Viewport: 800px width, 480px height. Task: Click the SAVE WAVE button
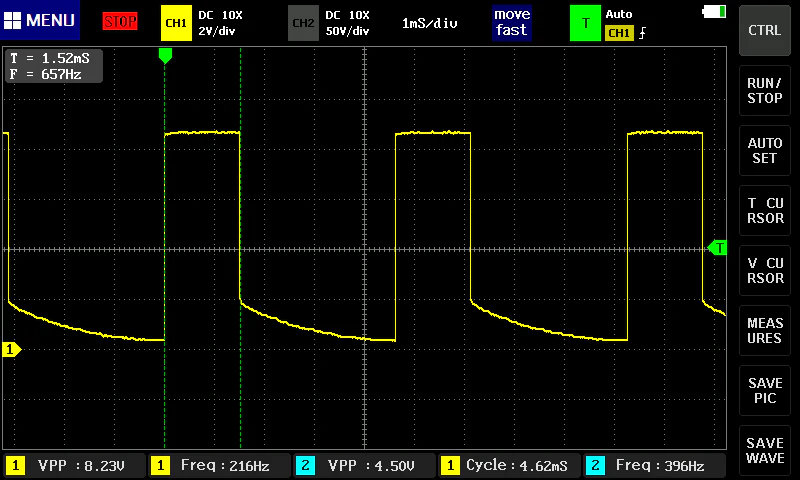[x=764, y=450]
